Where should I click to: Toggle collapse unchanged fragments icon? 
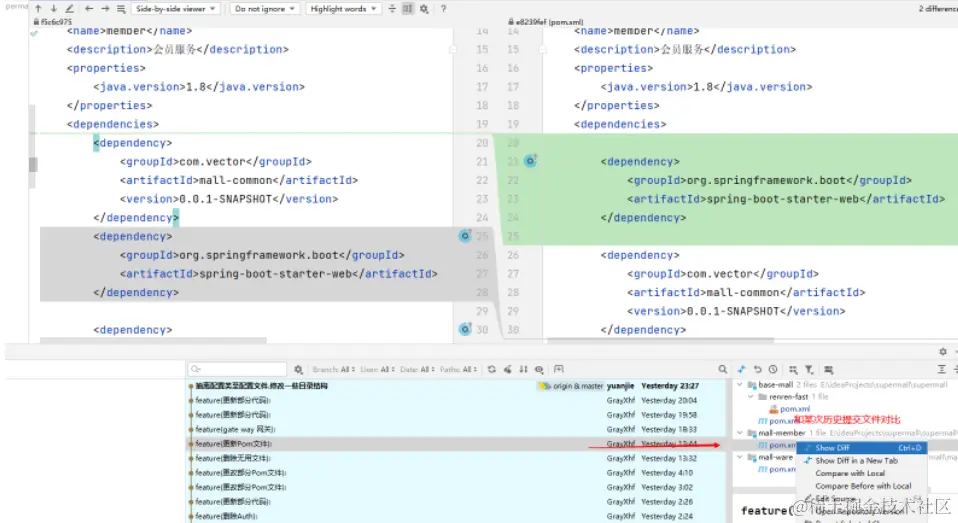(392, 9)
